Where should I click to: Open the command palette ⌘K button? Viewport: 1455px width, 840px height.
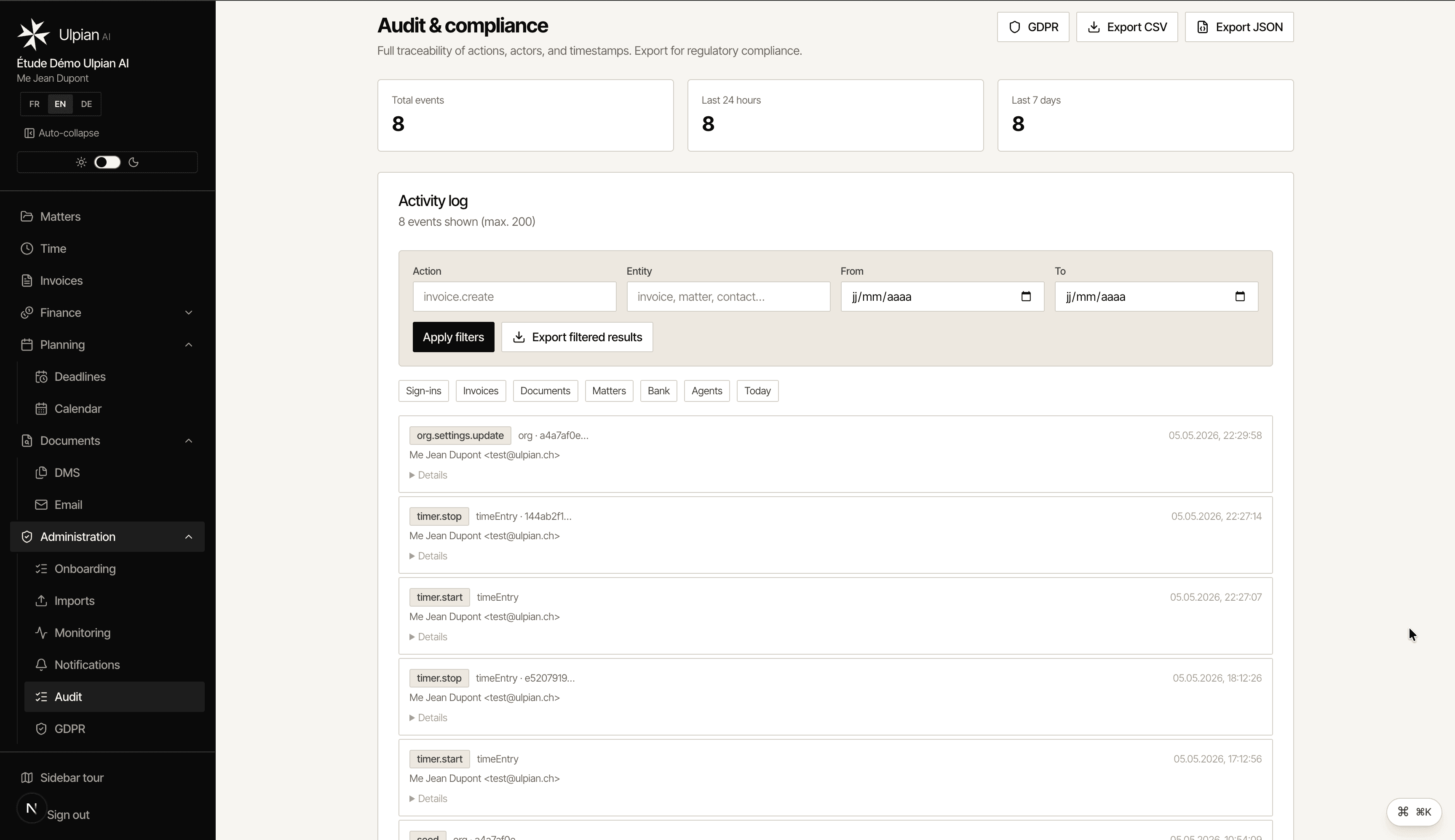point(1413,812)
